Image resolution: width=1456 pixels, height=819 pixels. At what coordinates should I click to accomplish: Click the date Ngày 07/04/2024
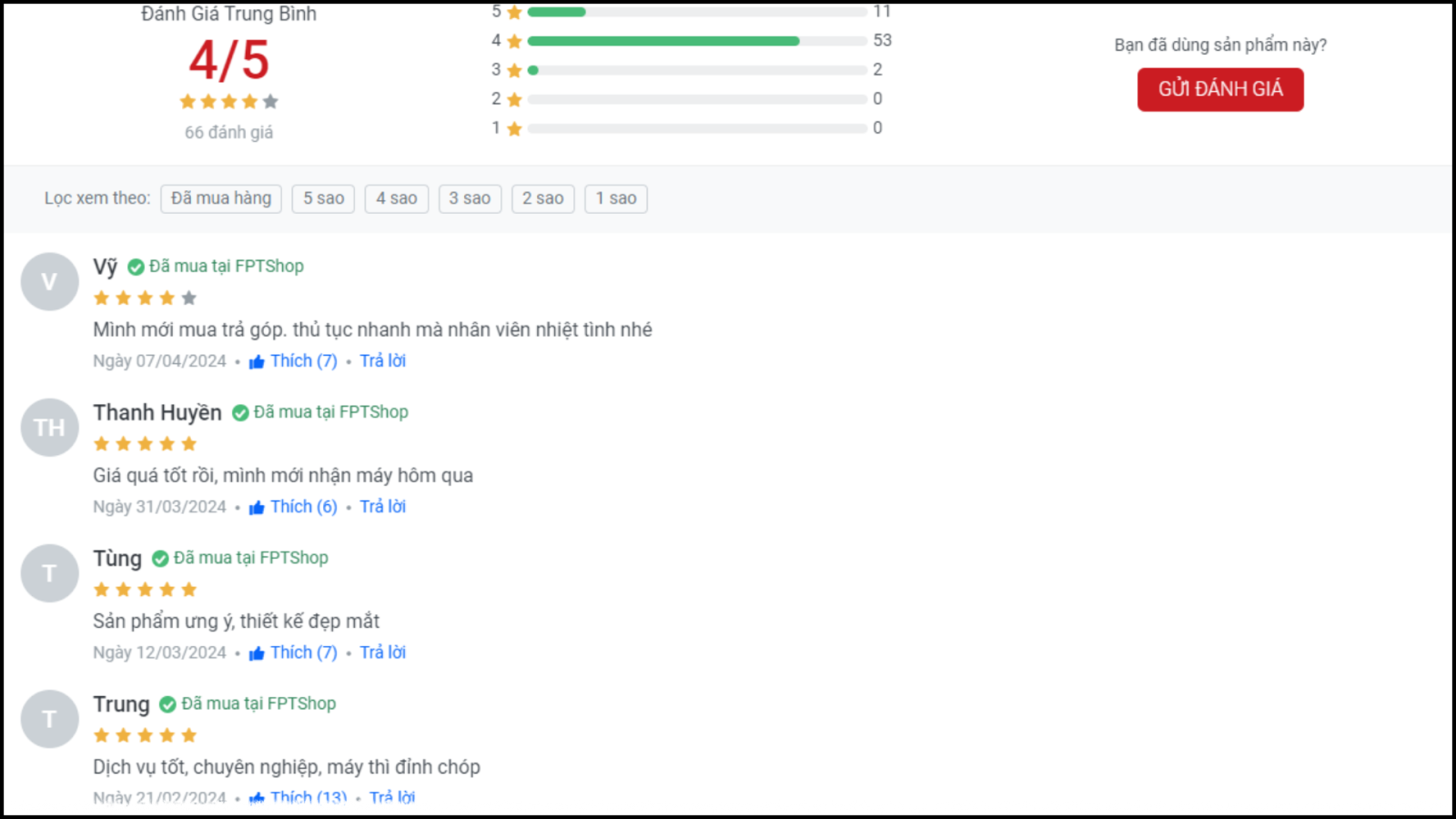pos(159,361)
